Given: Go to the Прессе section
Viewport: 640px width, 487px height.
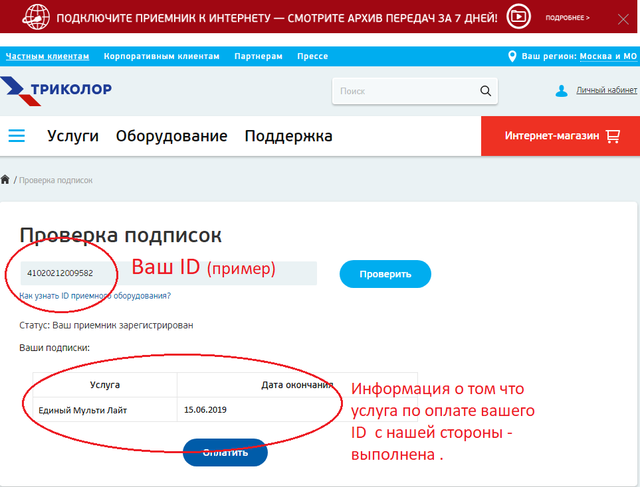Looking at the screenshot, I should [312, 56].
